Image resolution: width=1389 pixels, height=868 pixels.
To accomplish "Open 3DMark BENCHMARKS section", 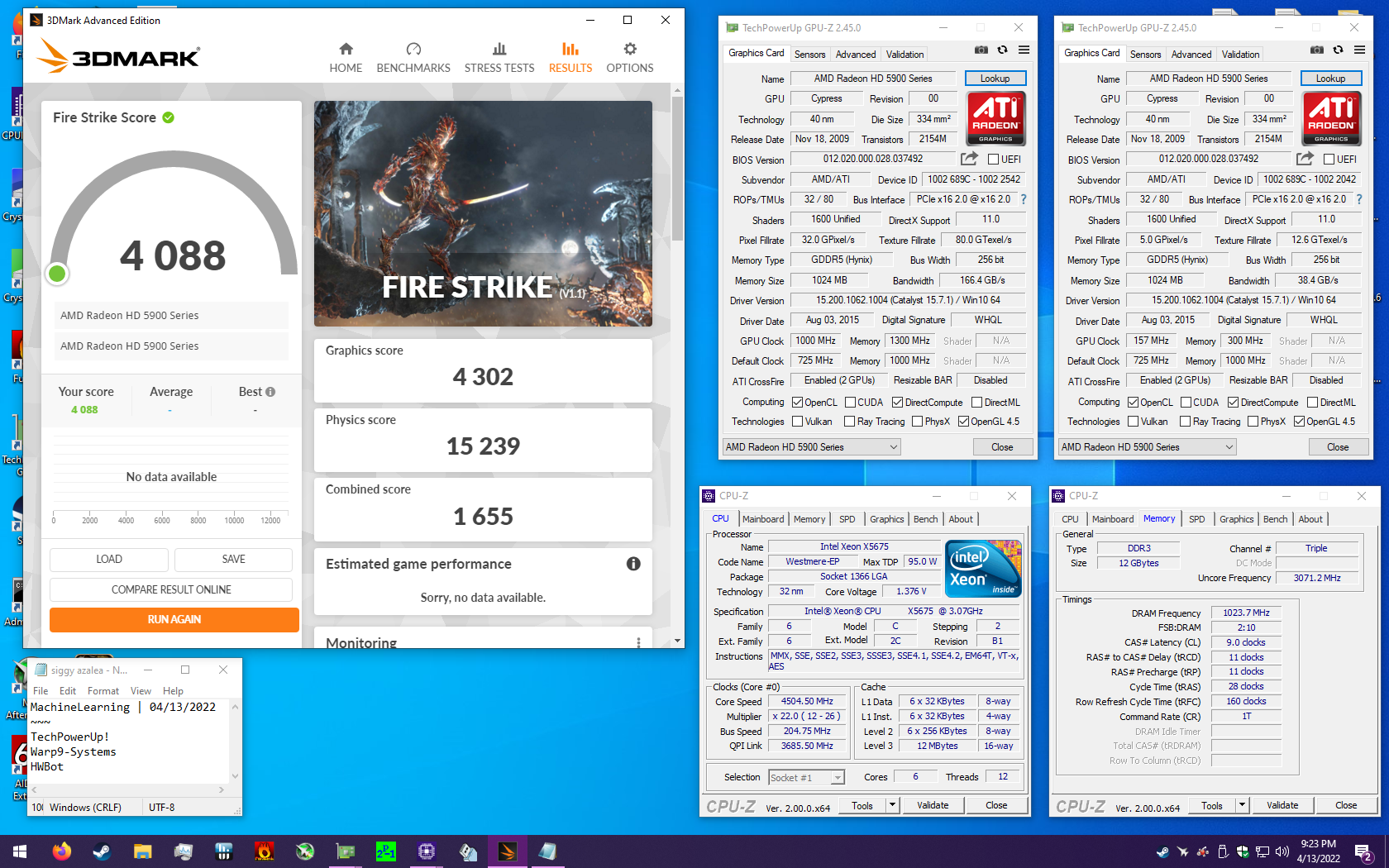I will [x=413, y=58].
